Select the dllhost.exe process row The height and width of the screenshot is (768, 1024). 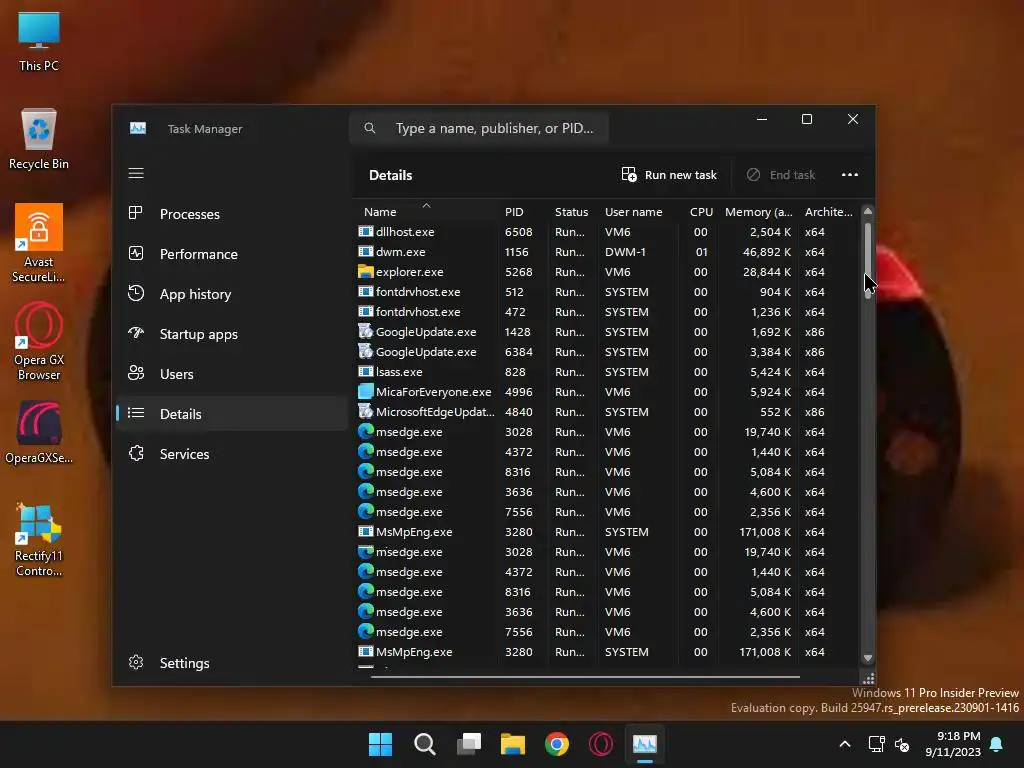607,232
